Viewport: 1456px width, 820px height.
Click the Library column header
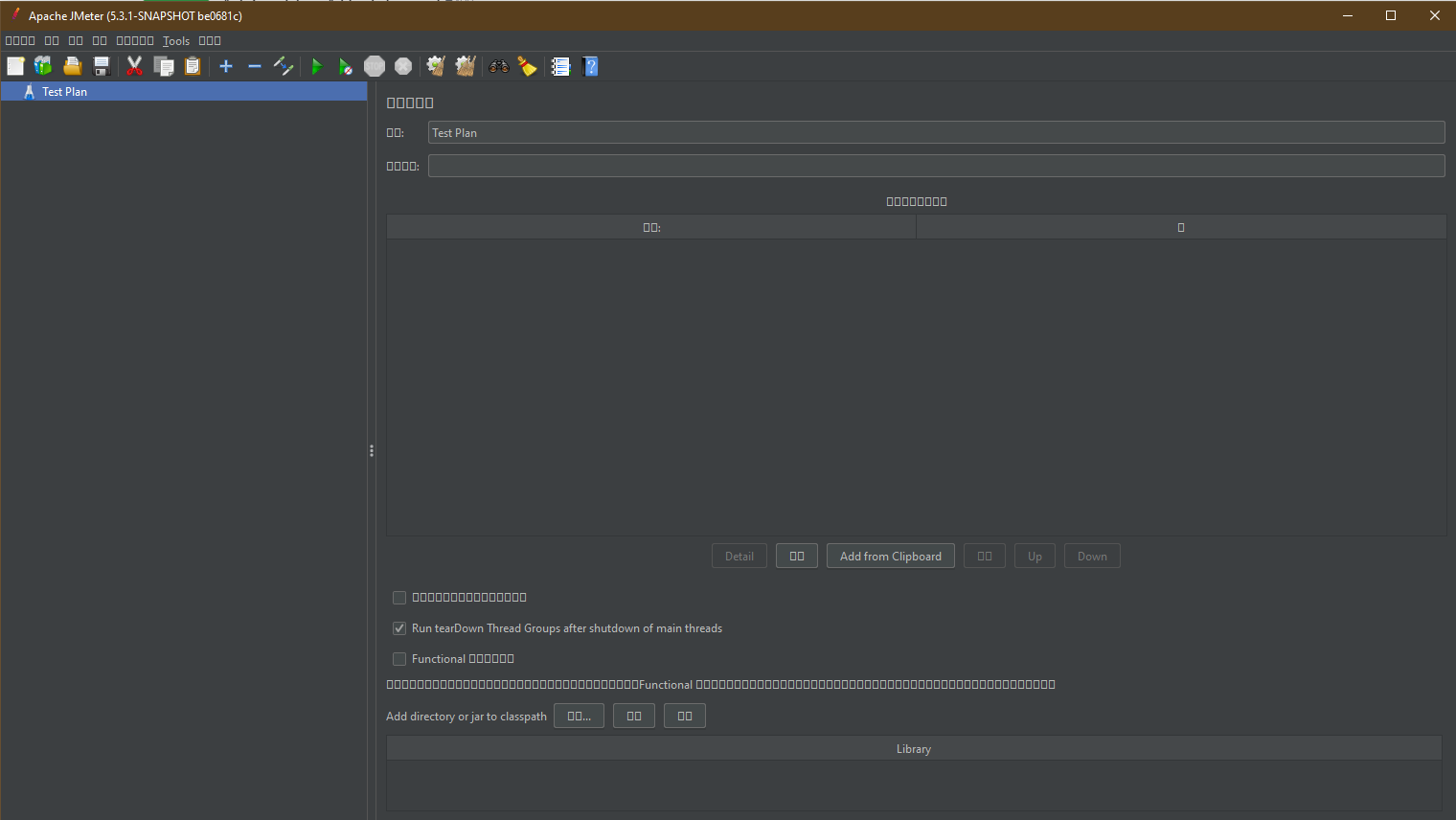click(x=914, y=749)
